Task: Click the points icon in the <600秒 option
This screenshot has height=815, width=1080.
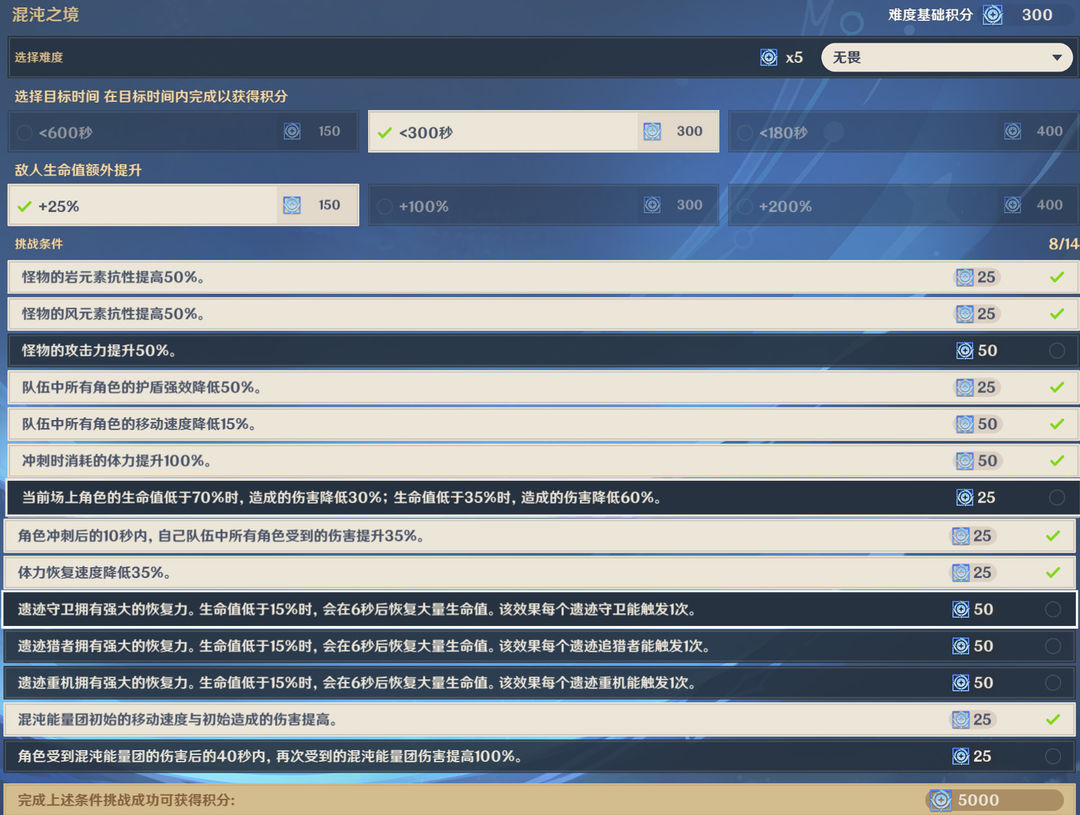Action: tap(292, 131)
